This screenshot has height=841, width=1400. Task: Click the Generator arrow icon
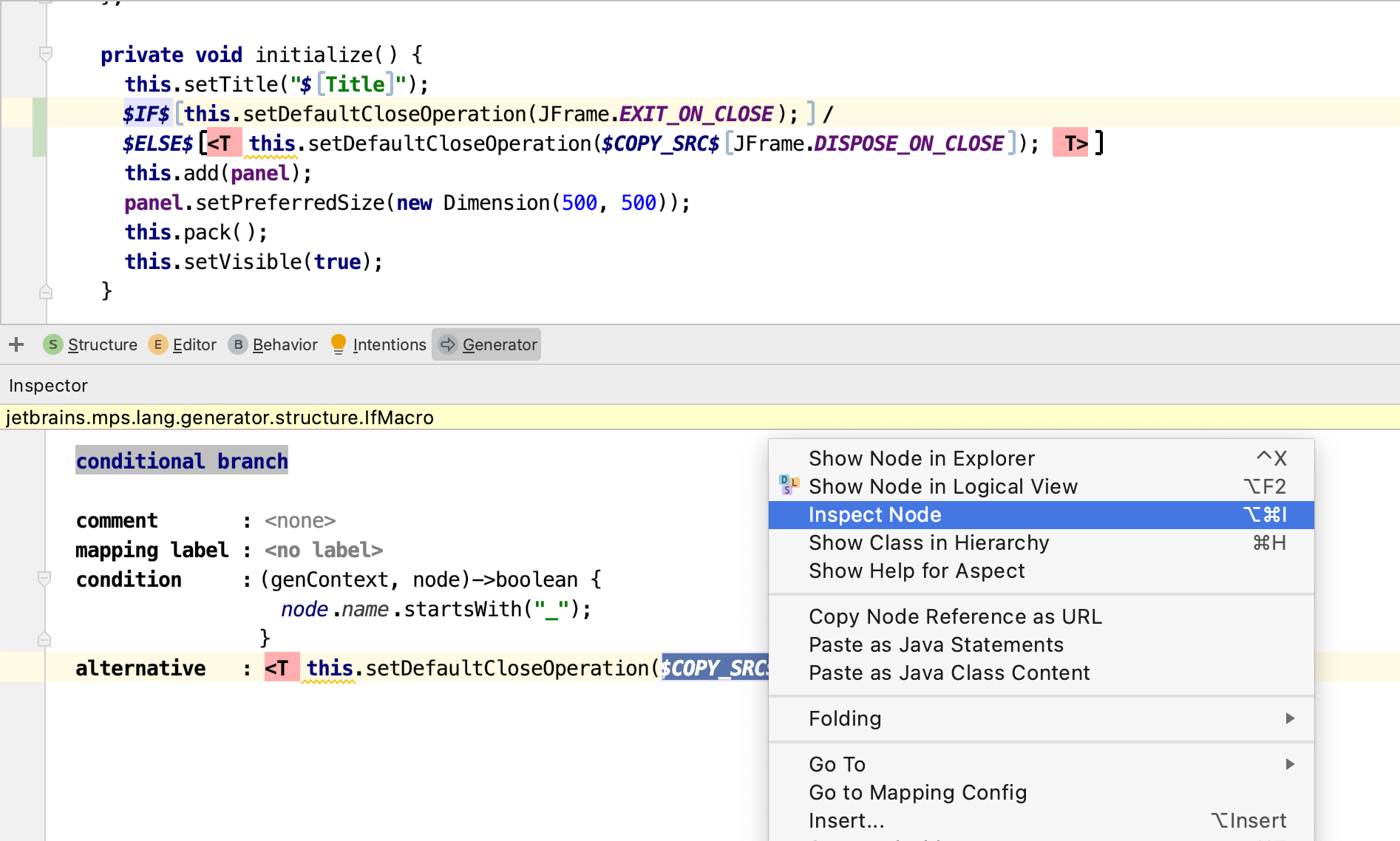(449, 344)
